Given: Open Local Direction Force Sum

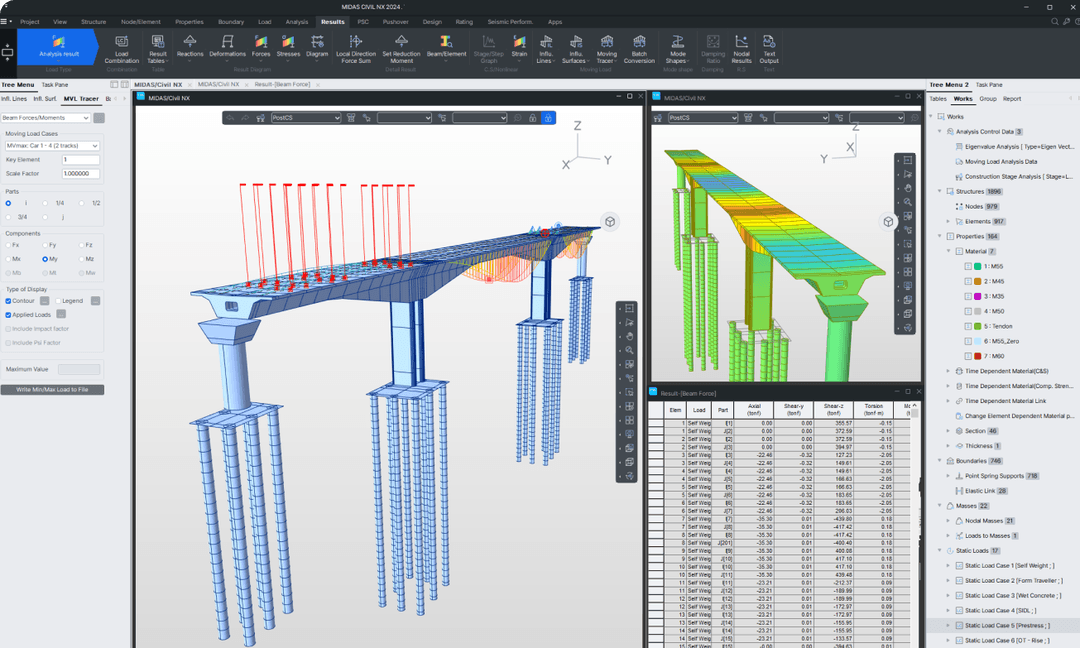Looking at the screenshot, I should click(x=355, y=49).
